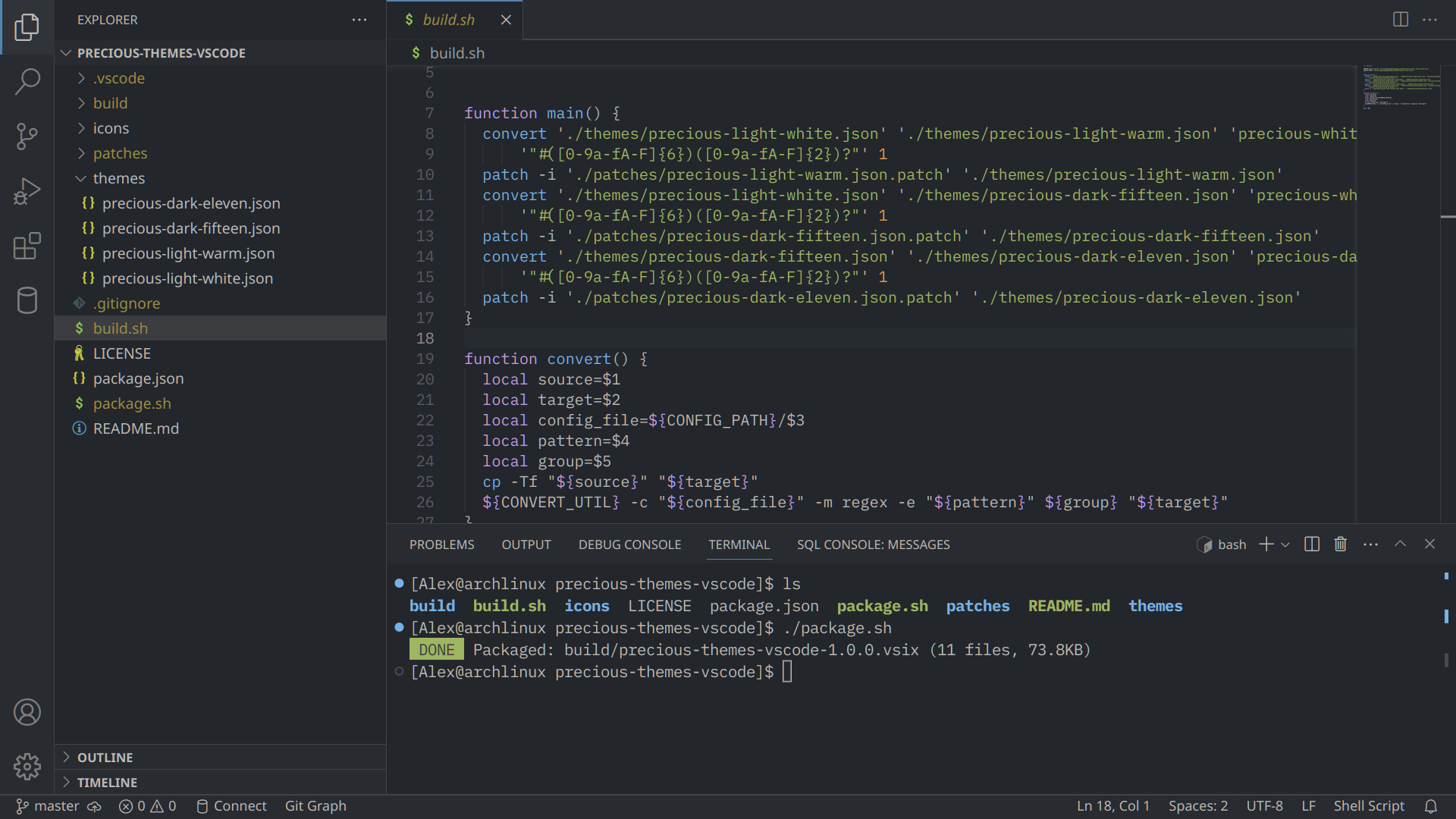The height and width of the screenshot is (819, 1456).
Task: Open the database console icon in activity bar
Action: [27, 300]
